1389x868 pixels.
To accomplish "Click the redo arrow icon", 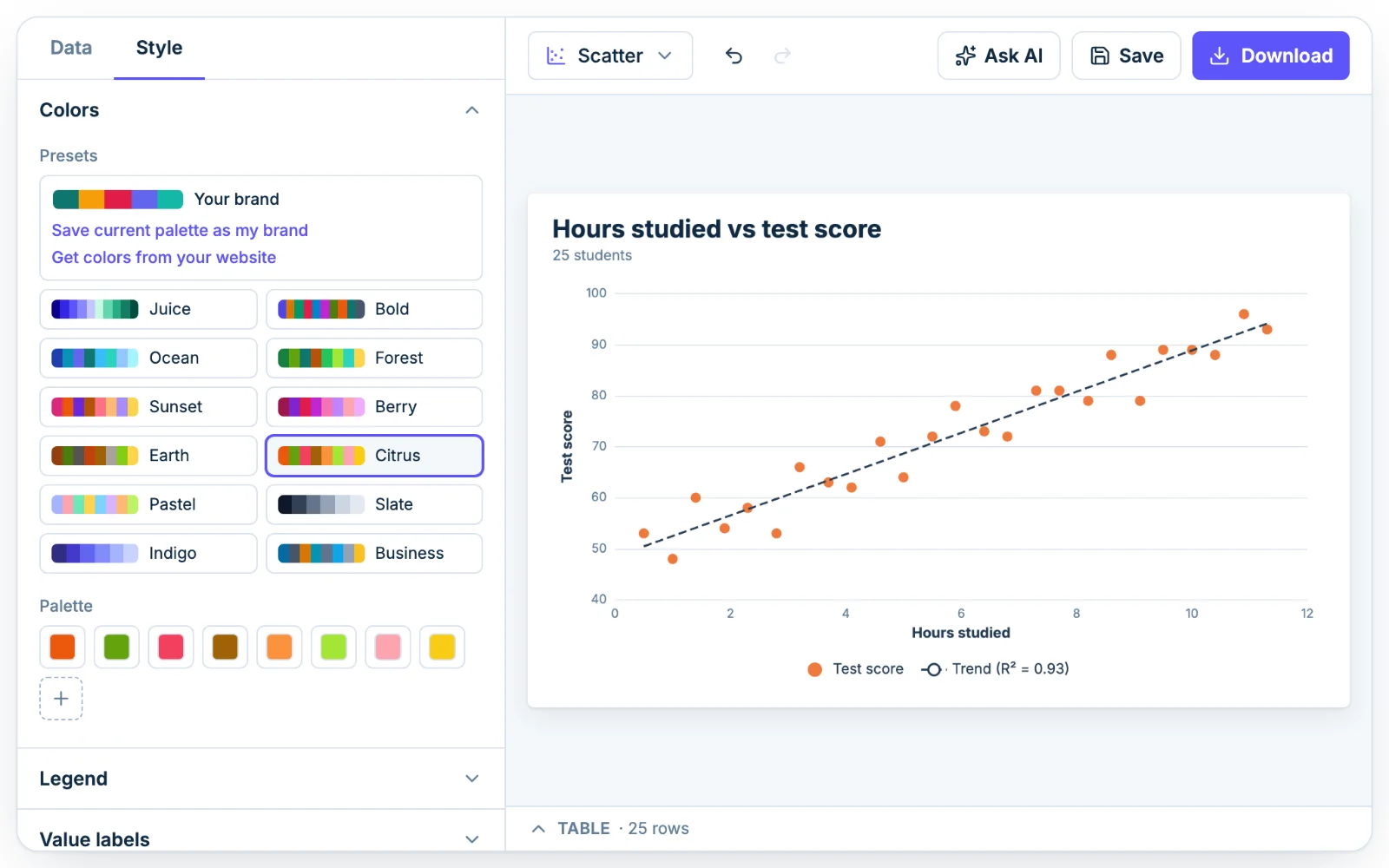I will point(782,56).
